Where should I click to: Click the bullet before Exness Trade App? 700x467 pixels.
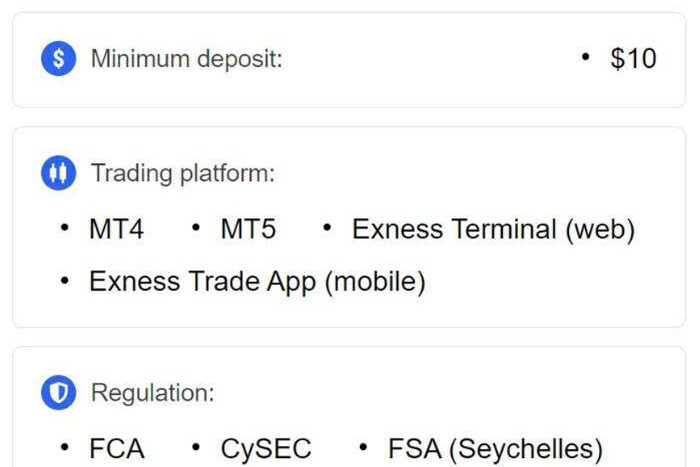coord(65,281)
